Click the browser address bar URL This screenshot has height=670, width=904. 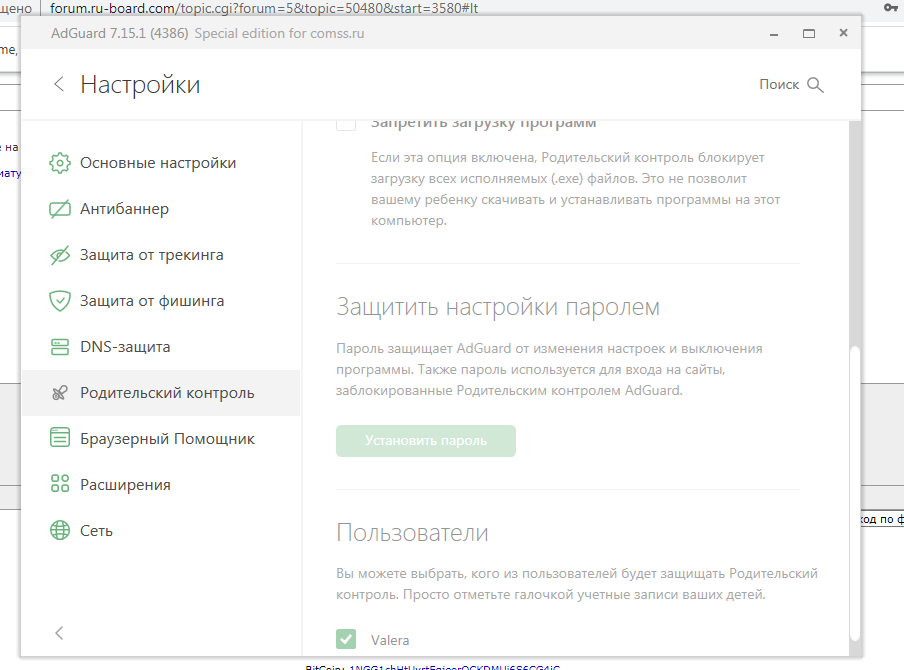264,8
